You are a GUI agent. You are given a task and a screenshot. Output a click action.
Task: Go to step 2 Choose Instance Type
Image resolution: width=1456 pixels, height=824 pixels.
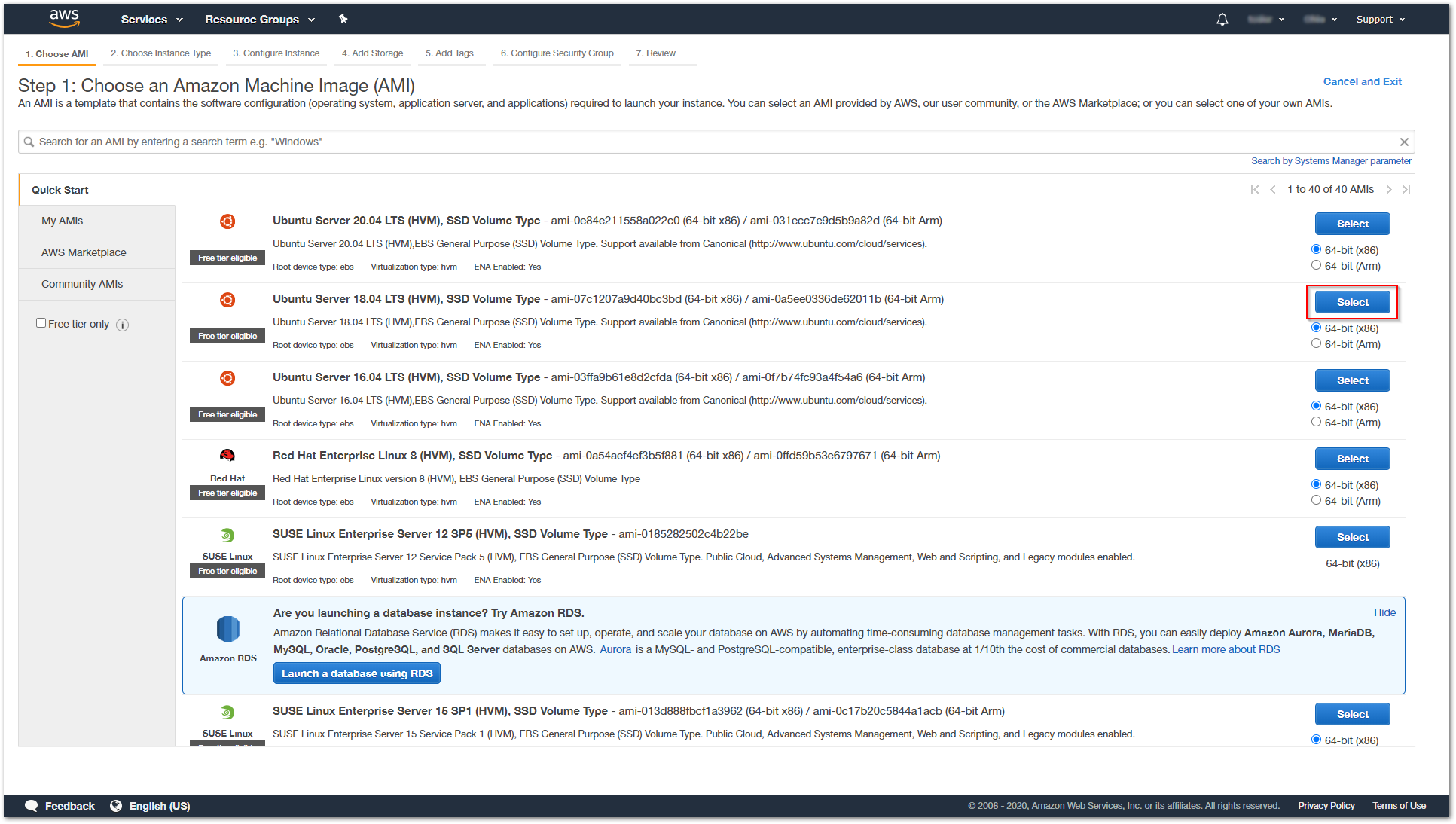[x=160, y=53]
